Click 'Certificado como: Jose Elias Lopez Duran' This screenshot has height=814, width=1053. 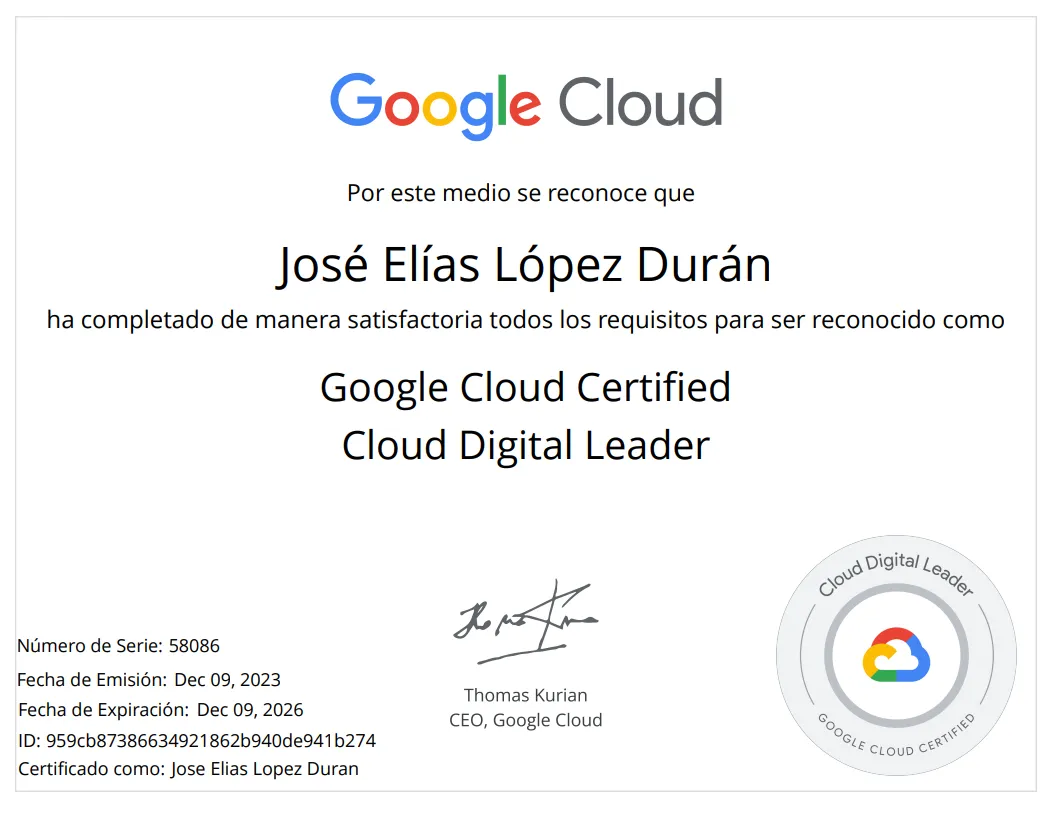click(x=188, y=769)
